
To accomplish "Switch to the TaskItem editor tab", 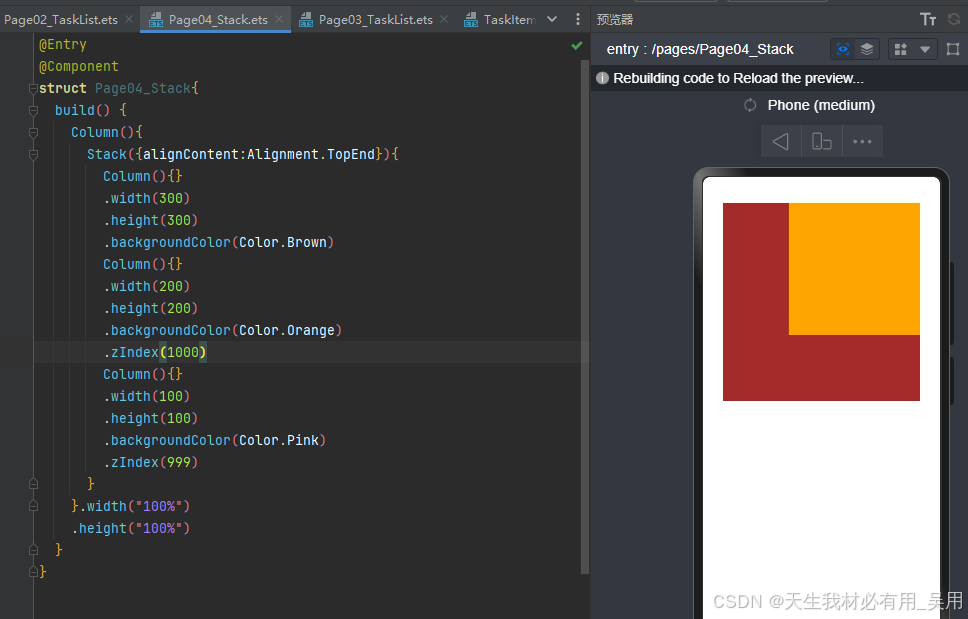I will tap(499, 20).
